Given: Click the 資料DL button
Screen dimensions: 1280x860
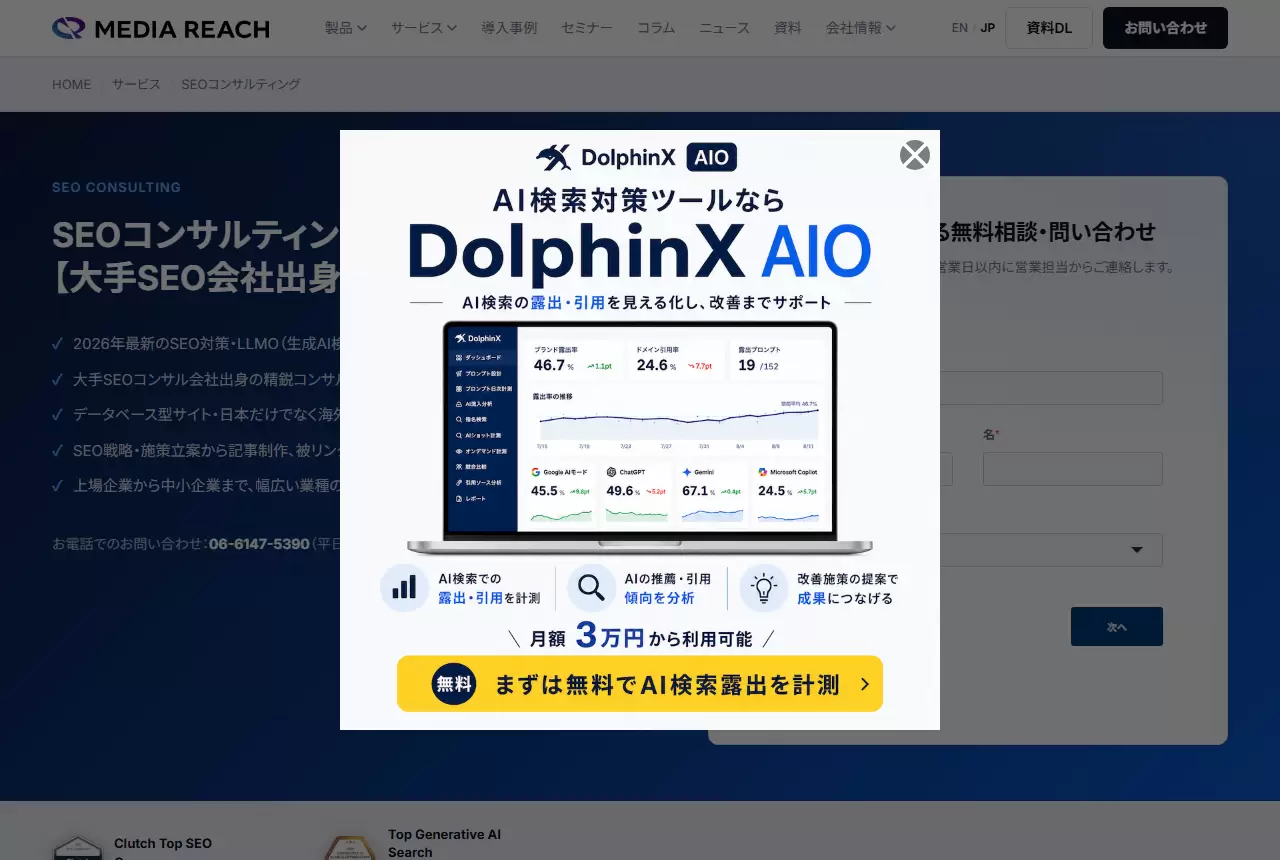Looking at the screenshot, I should click(1049, 28).
